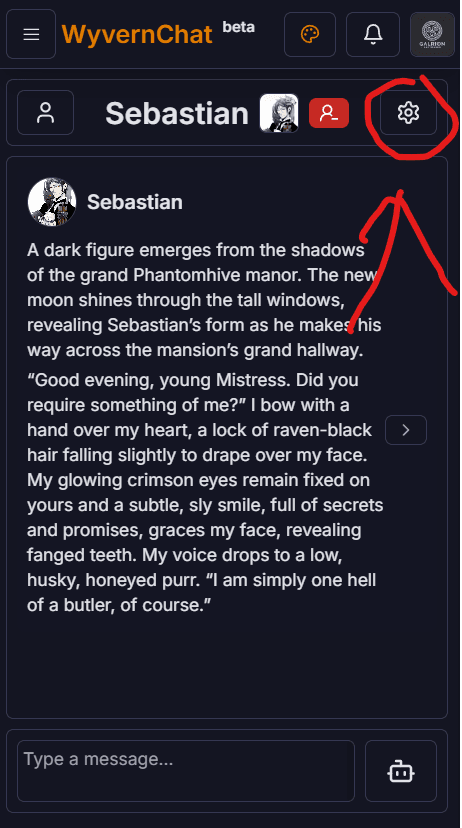Open the hamburger navigation menu
This screenshot has width=462, height=828.
click(x=31, y=34)
